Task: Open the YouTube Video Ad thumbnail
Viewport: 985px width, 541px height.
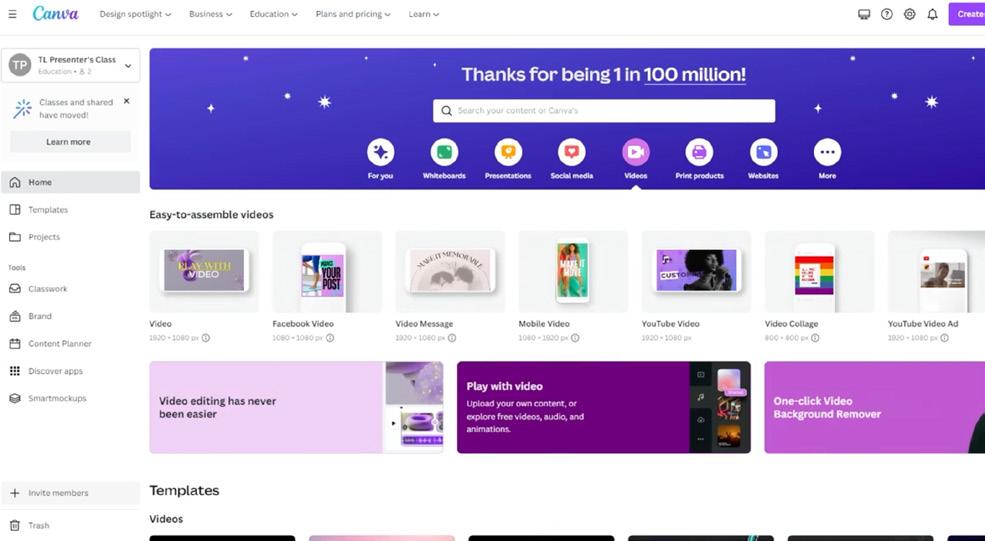Action: point(937,271)
